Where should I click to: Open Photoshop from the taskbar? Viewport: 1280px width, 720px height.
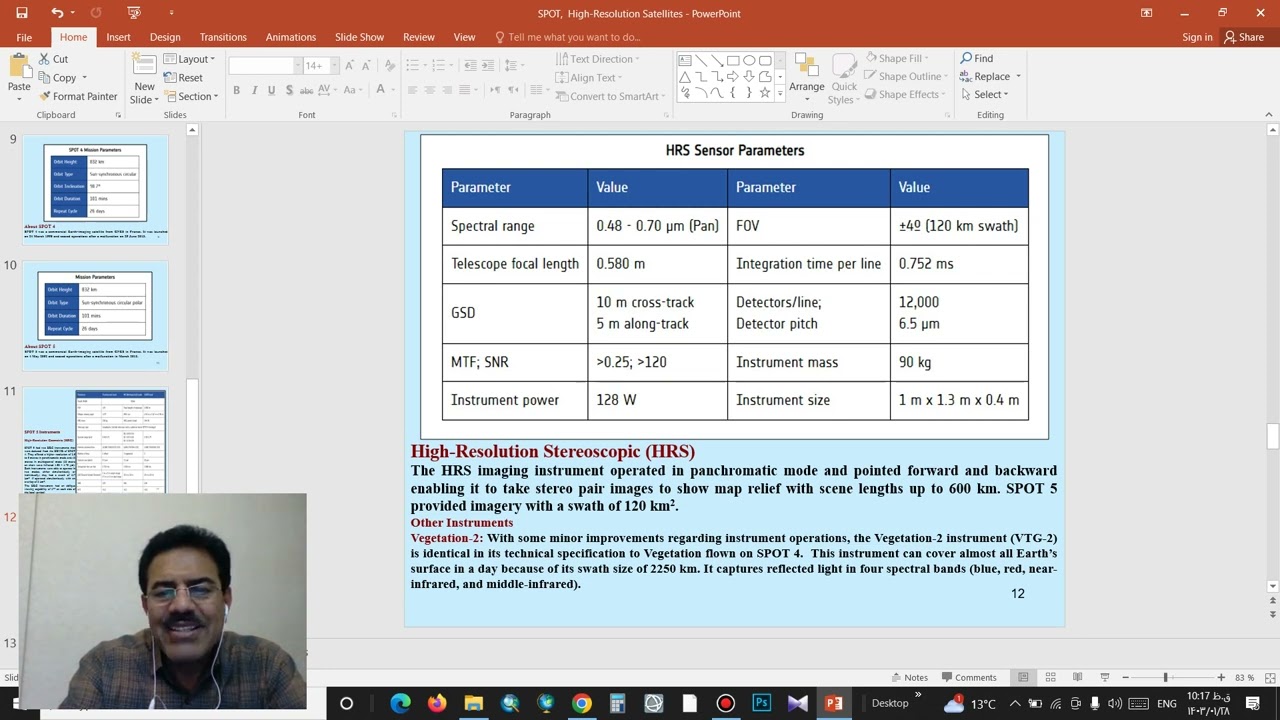tap(761, 703)
